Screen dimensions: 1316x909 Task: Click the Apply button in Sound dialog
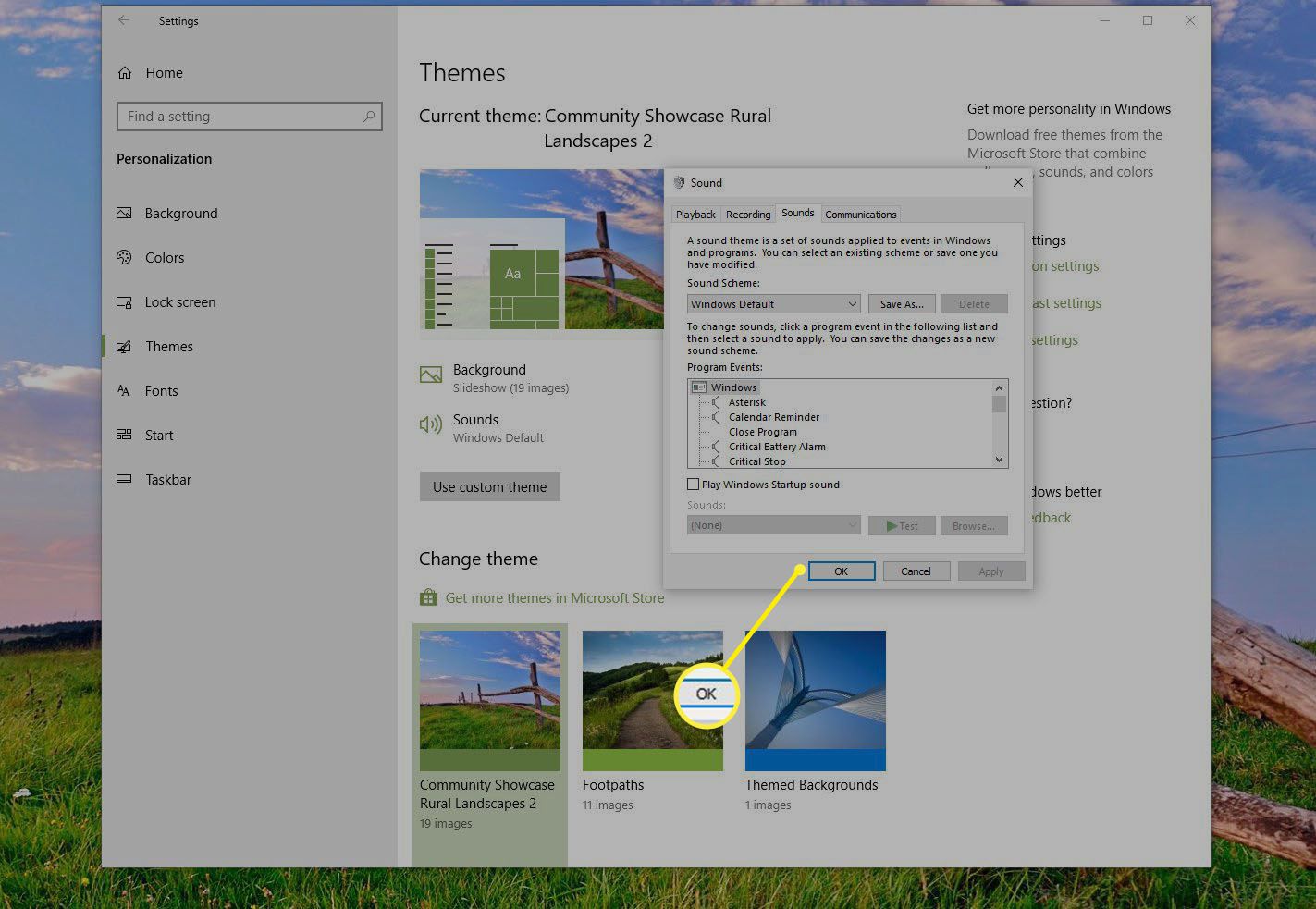point(991,571)
